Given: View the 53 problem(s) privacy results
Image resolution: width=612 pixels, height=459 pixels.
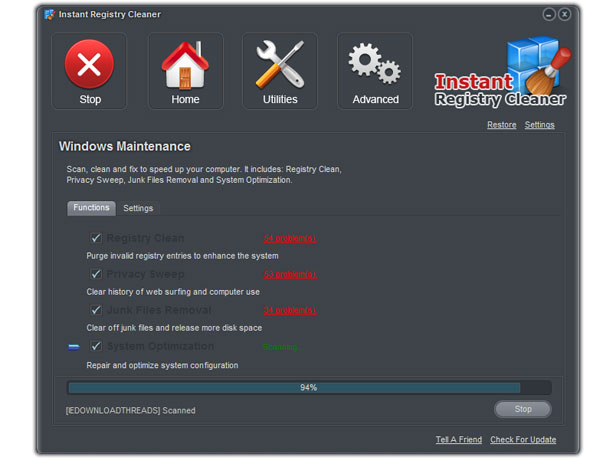Looking at the screenshot, I should [x=290, y=274].
